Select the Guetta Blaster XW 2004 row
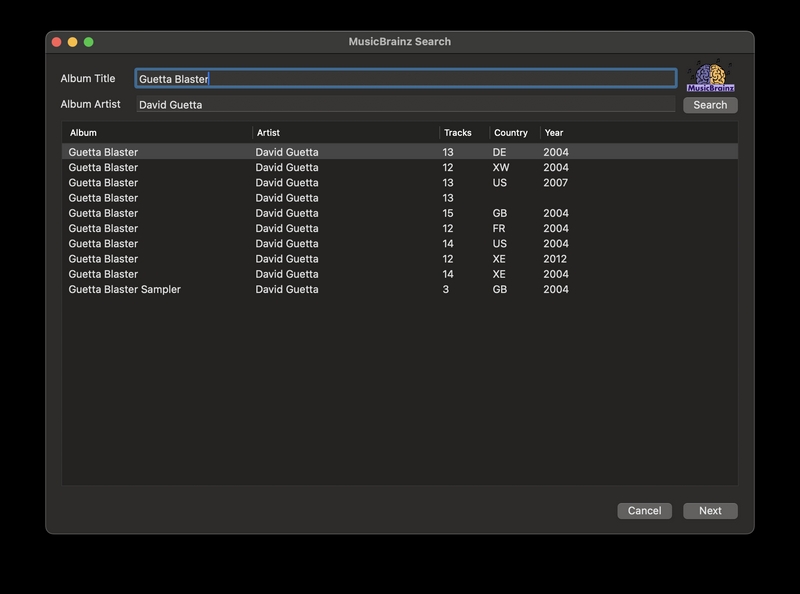This screenshot has height=594, width=800. point(400,167)
